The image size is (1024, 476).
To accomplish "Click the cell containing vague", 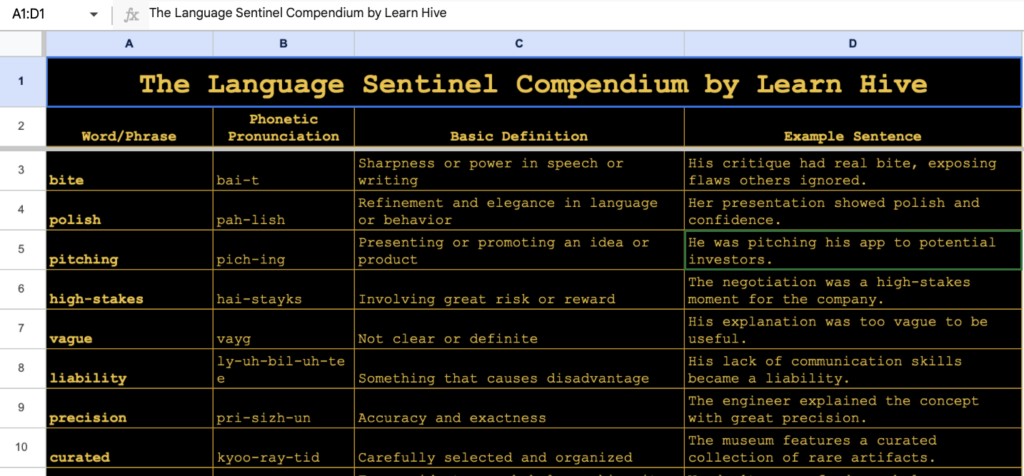I will click(x=129, y=329).
